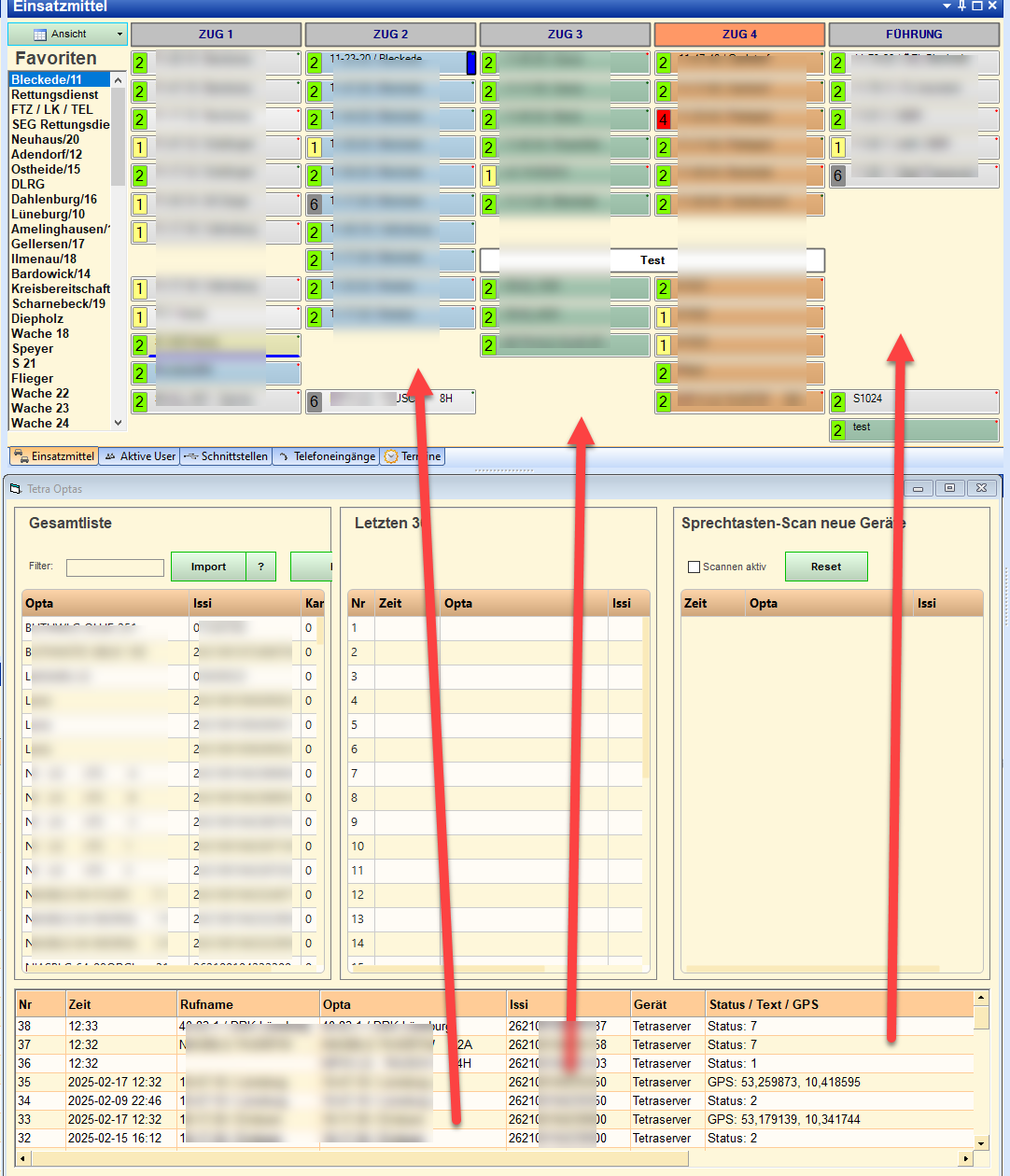This screenshot has height=1176, width=1010.
Task: Enable the Scannen aktiv checkbox
Action: 694,567
